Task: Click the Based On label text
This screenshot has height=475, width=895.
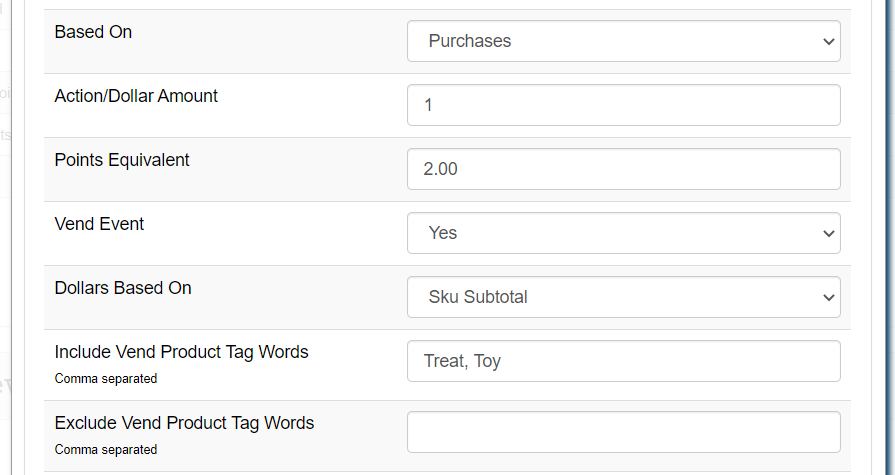Action: click(93, 32)
